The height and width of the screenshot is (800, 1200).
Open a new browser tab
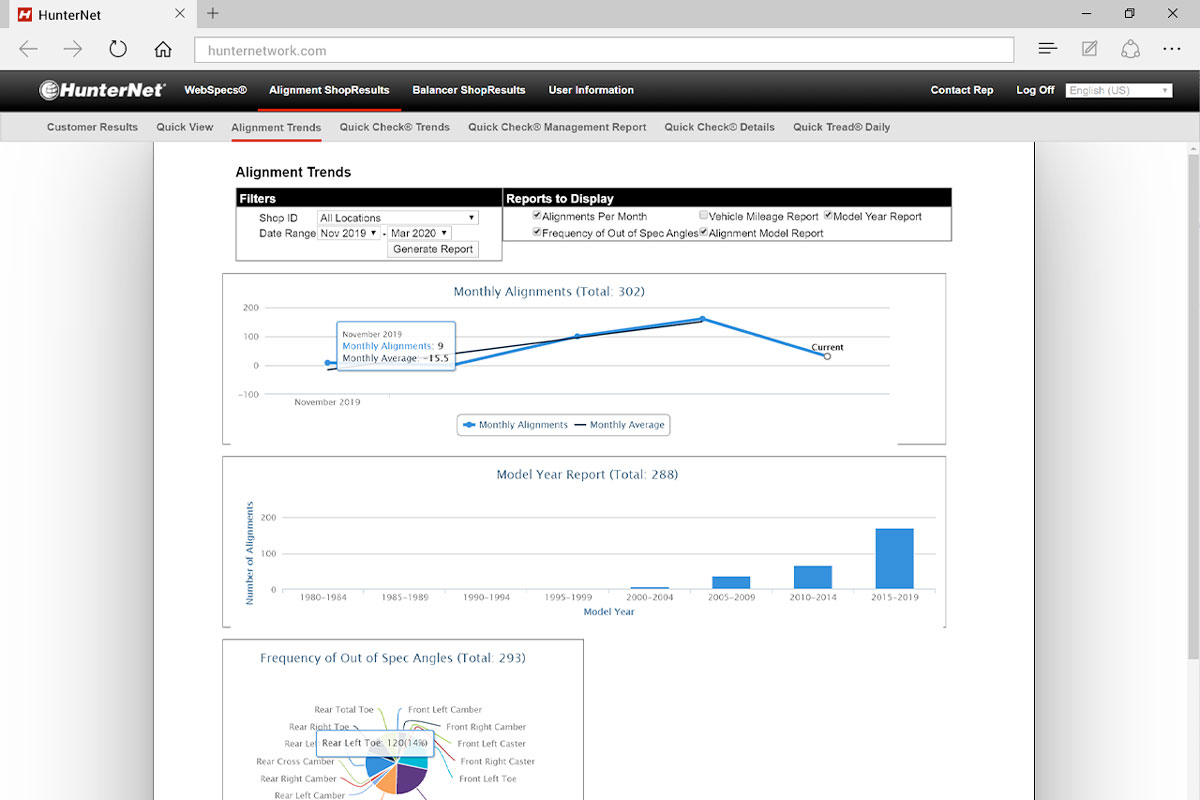point(211,14)
